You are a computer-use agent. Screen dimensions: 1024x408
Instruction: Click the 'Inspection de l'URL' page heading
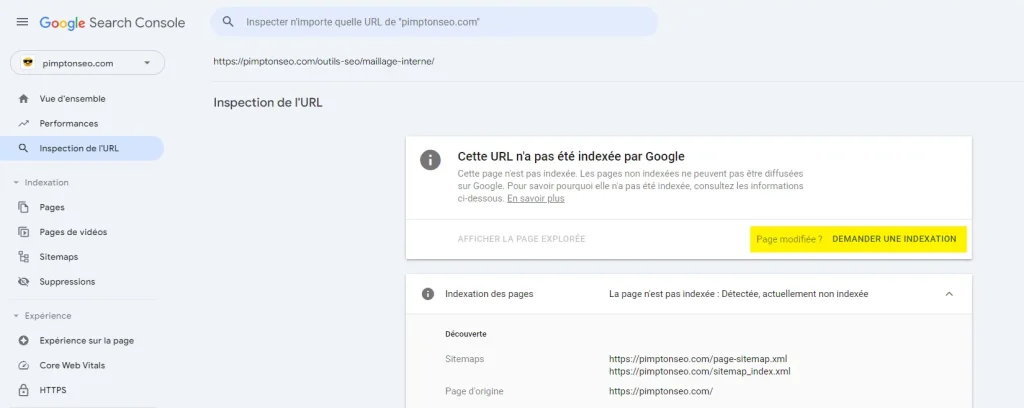268,102
